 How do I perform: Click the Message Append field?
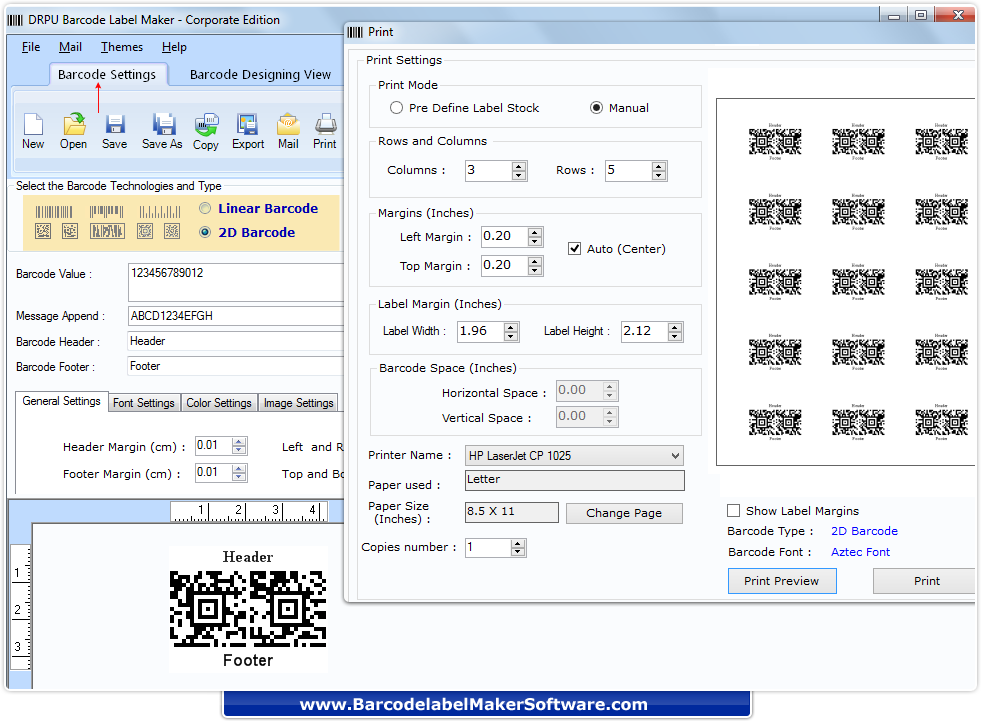[x=236, y=316]
